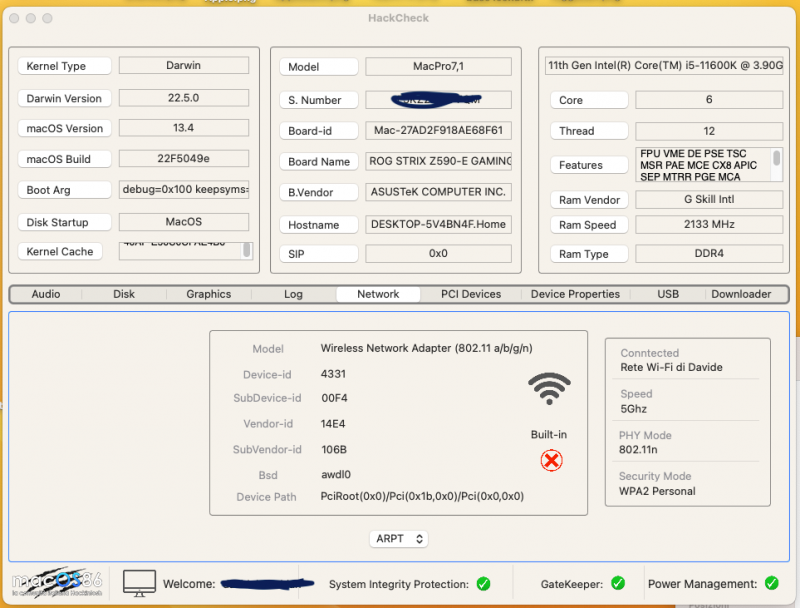
Task: Click the Board-id label button
Action: pyautogui.click(x=319, y=131)
